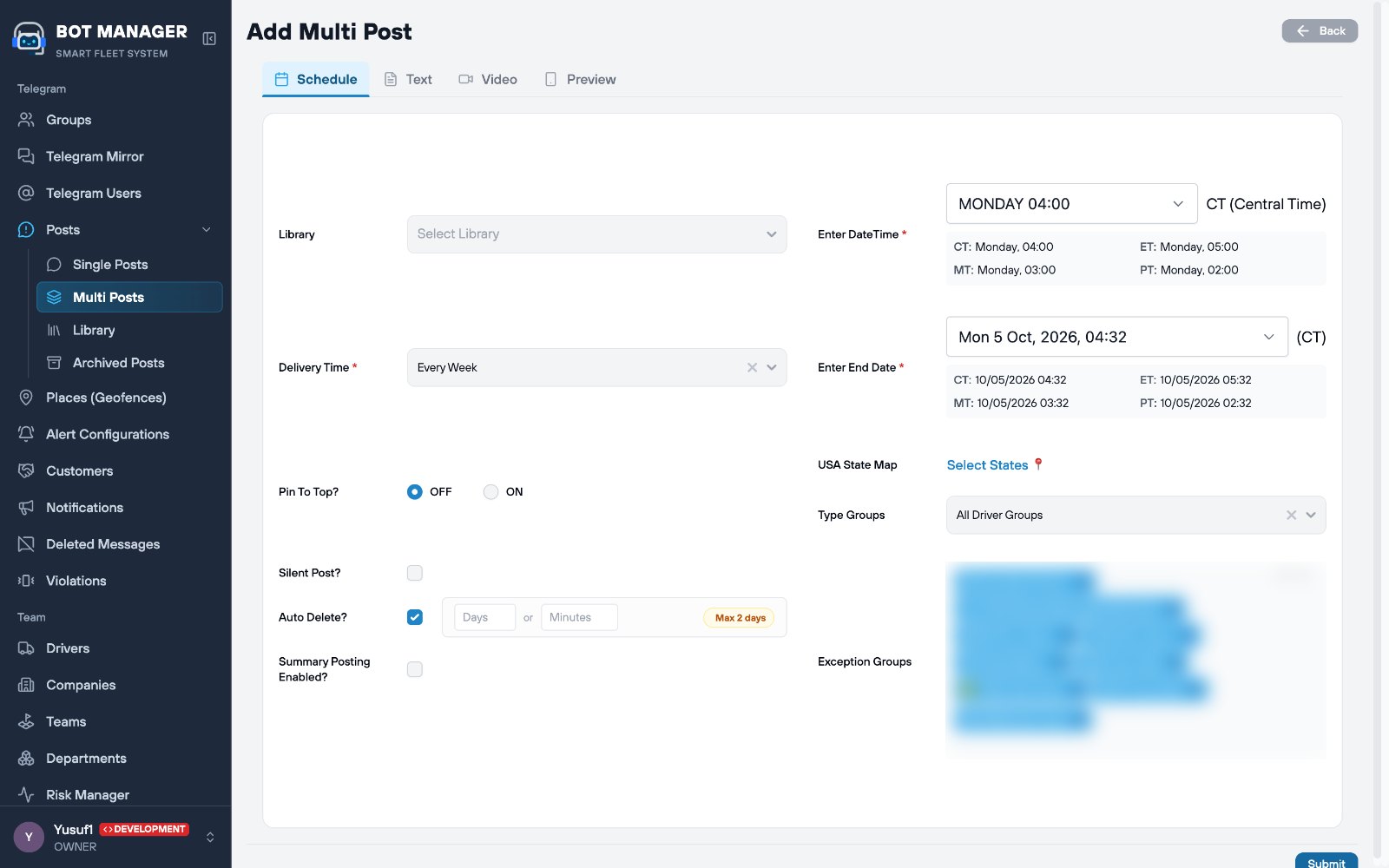This screenshot has height=868, width=1389.
Task: Select Pin To Top OFF radio
Action: point(415,491)
